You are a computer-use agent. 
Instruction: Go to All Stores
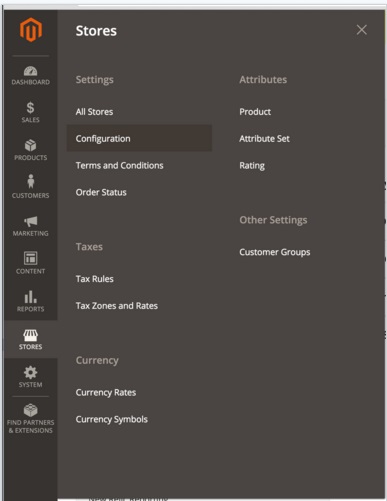tap(94, 112)
